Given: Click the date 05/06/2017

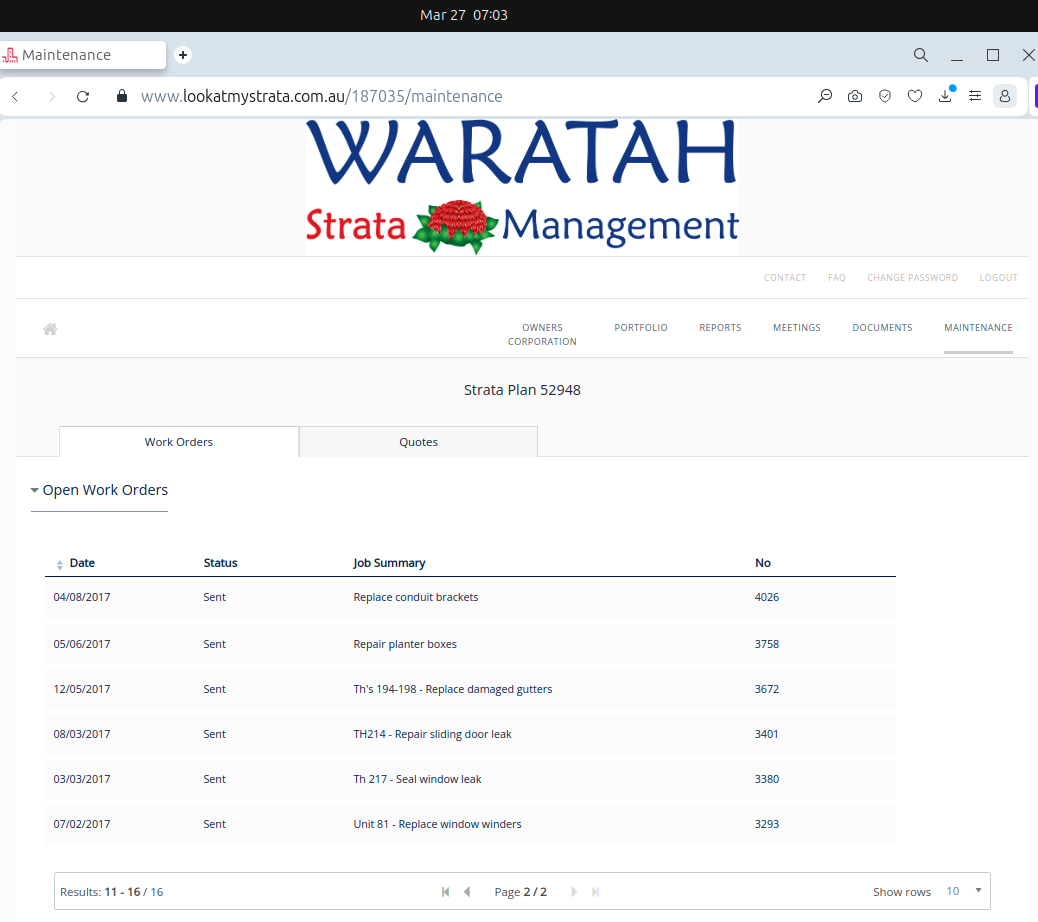Looking at the screenshot, I should [x=82, y=644].
